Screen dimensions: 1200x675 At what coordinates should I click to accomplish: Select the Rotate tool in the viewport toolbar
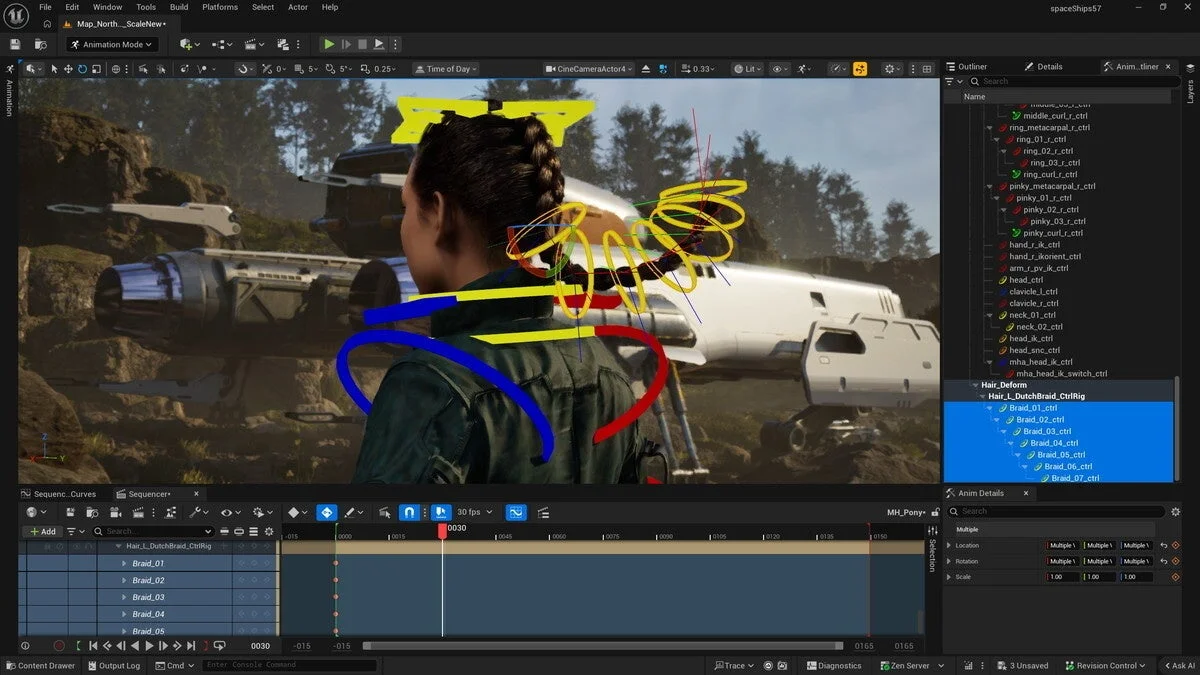click(x=82, y=68)
